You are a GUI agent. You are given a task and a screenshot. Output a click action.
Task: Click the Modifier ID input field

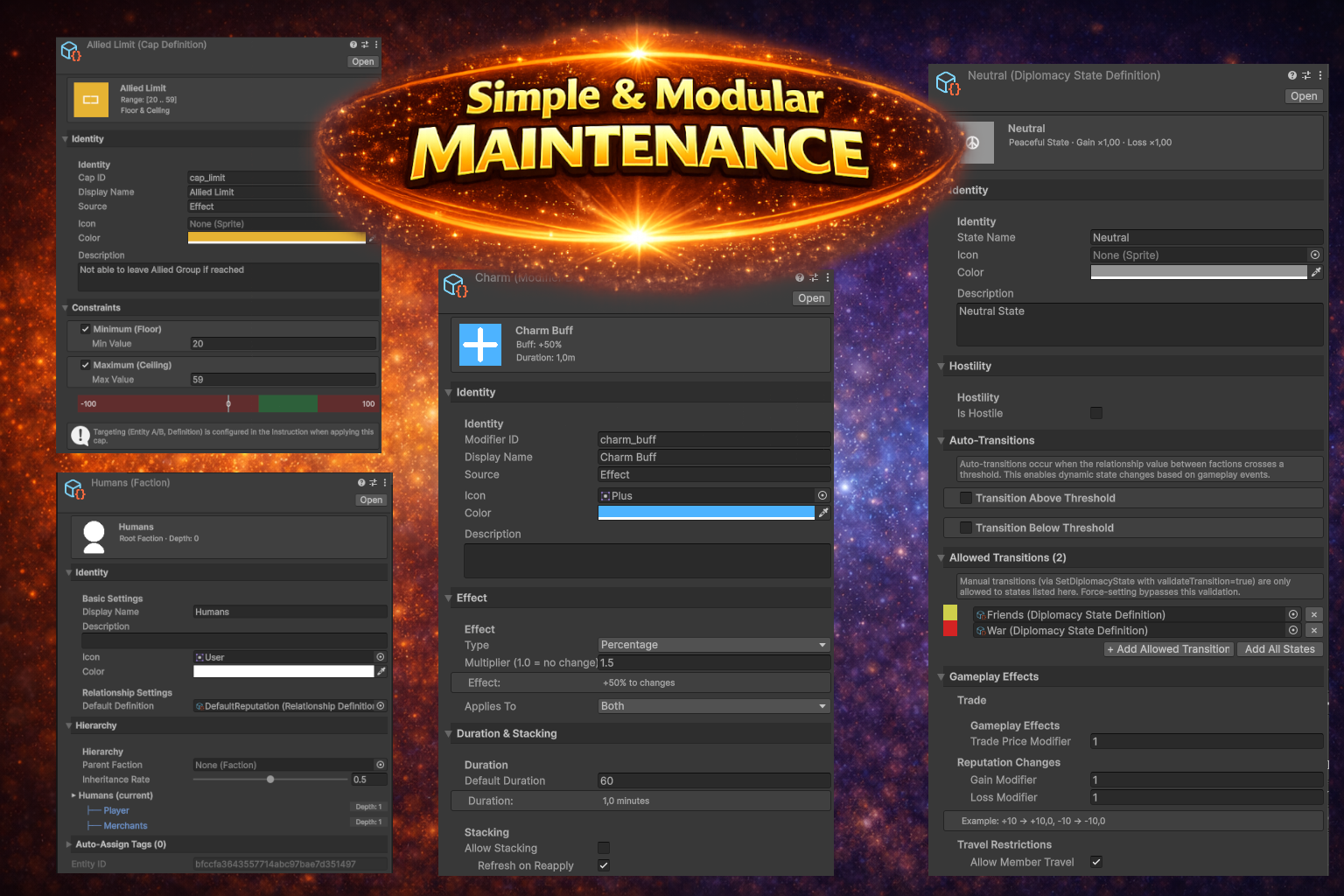(x=713, y=439)
